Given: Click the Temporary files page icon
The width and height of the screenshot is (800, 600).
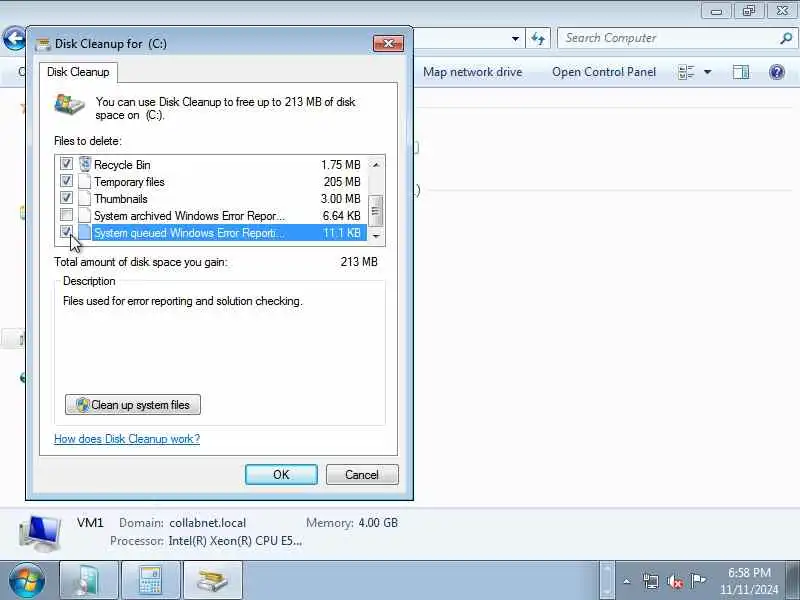Looking at the screenshot, I should pyautogui.click(x=85, y=182).
